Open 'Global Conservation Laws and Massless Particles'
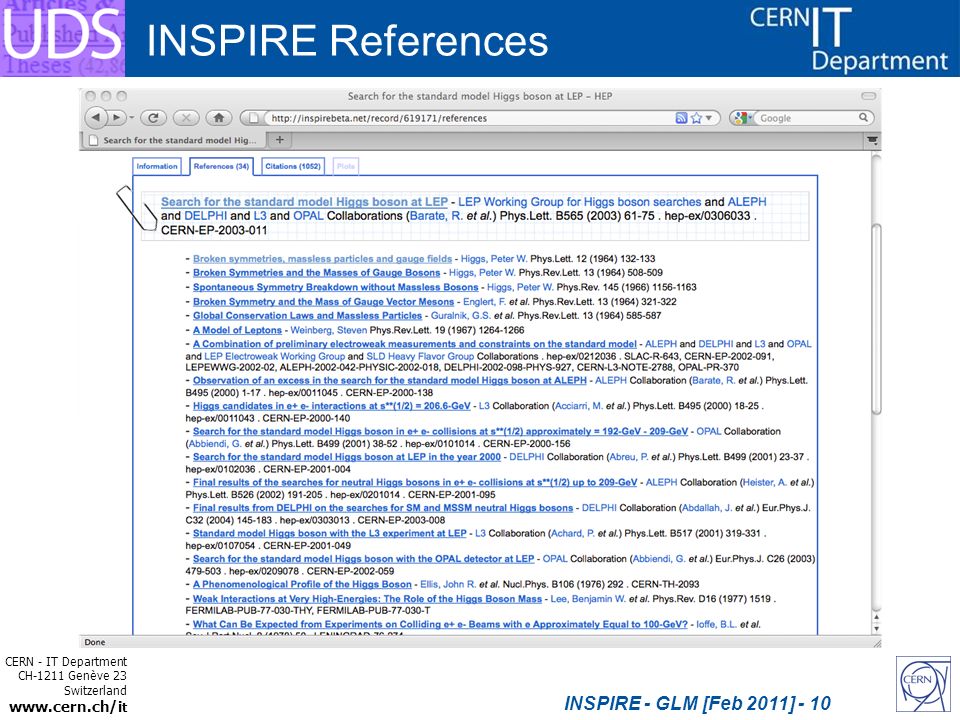Screen dimensions: 960x720 pyautogui.click(x=307, y=315)
